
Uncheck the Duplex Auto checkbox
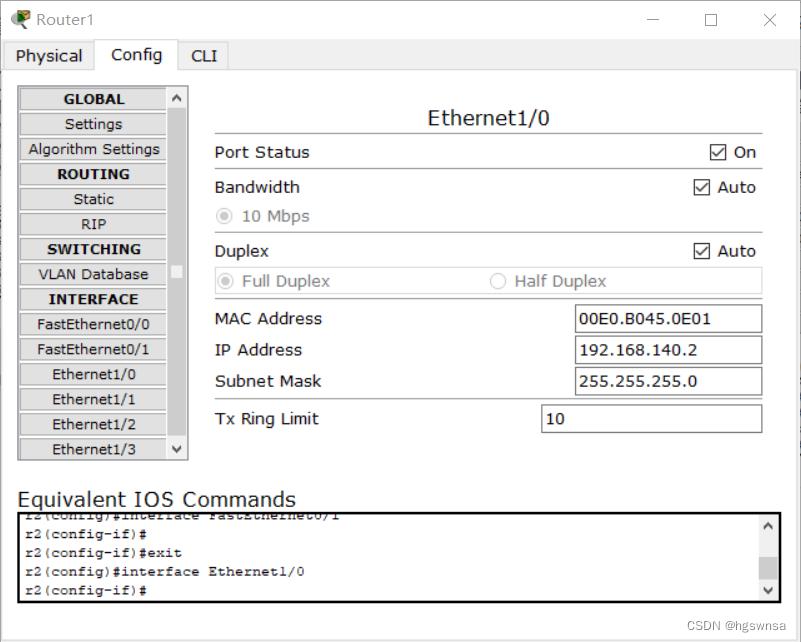click(702, 251)
